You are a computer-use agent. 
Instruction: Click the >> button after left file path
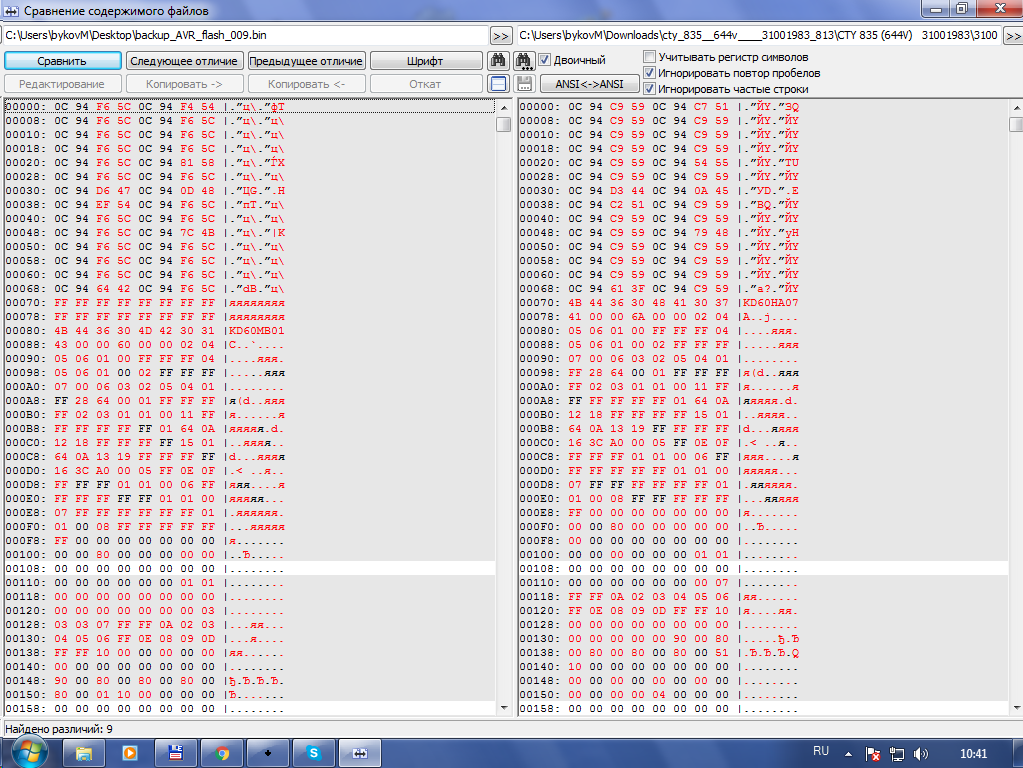tap(501, 35)
